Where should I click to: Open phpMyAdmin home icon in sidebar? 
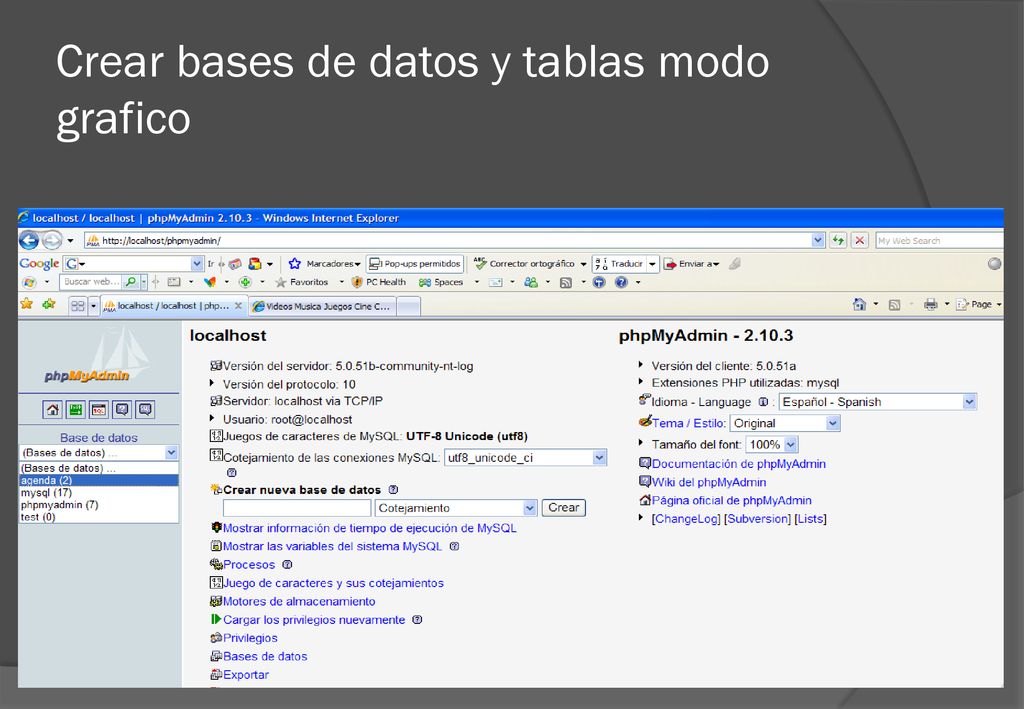(x=52, y=409)
